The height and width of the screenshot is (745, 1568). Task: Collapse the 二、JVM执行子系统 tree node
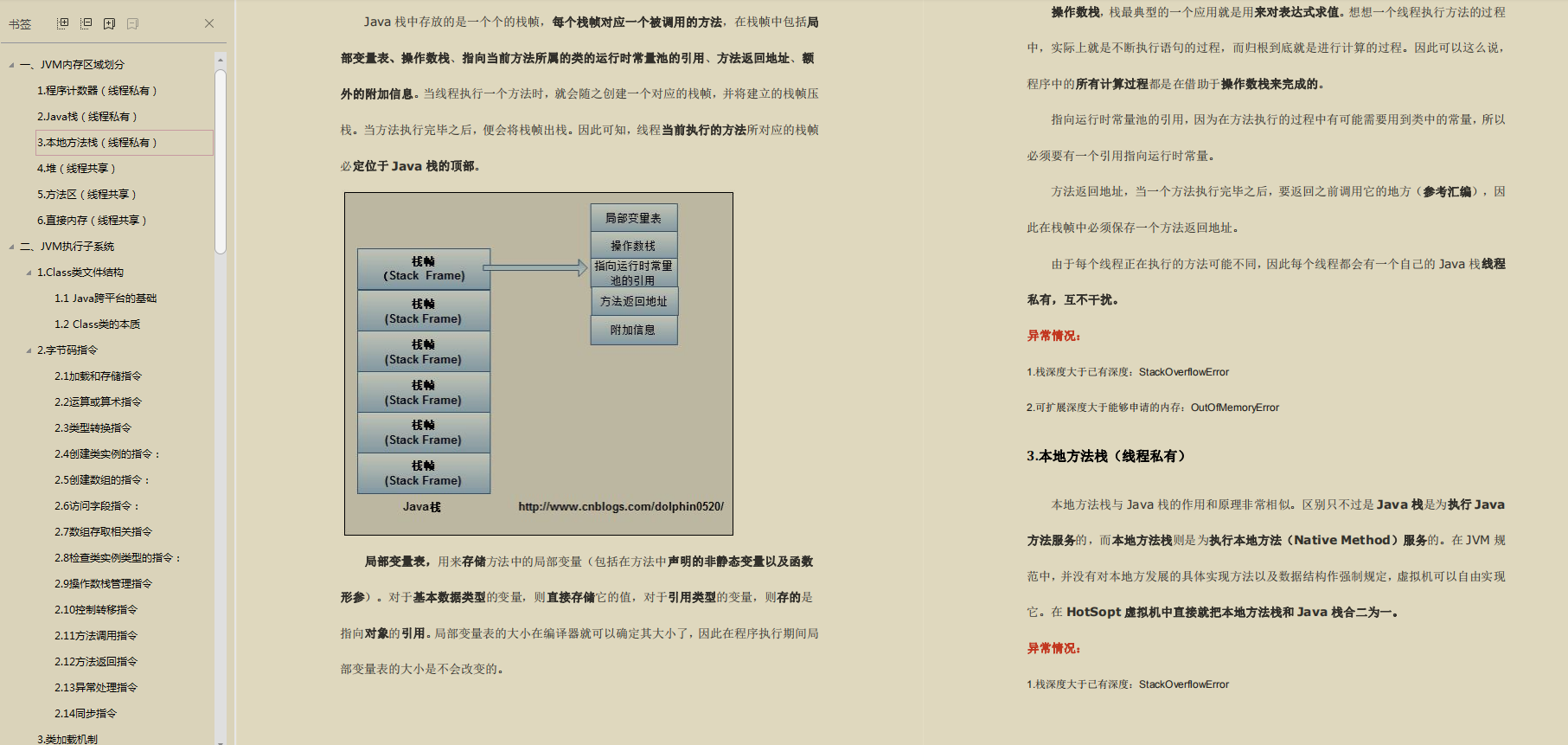tap(11, 247)
